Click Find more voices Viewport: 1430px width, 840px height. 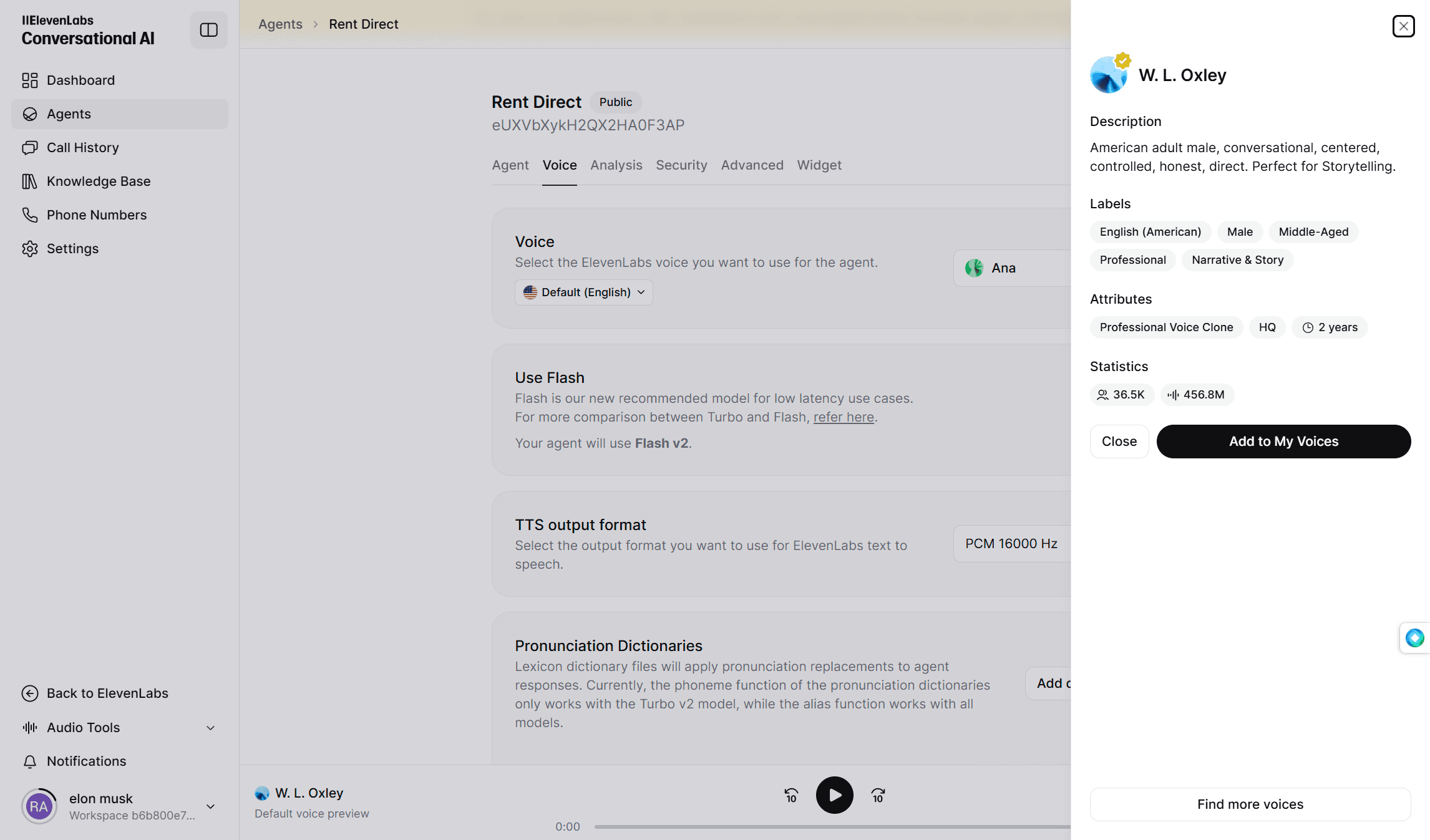tap(1250, 804)
